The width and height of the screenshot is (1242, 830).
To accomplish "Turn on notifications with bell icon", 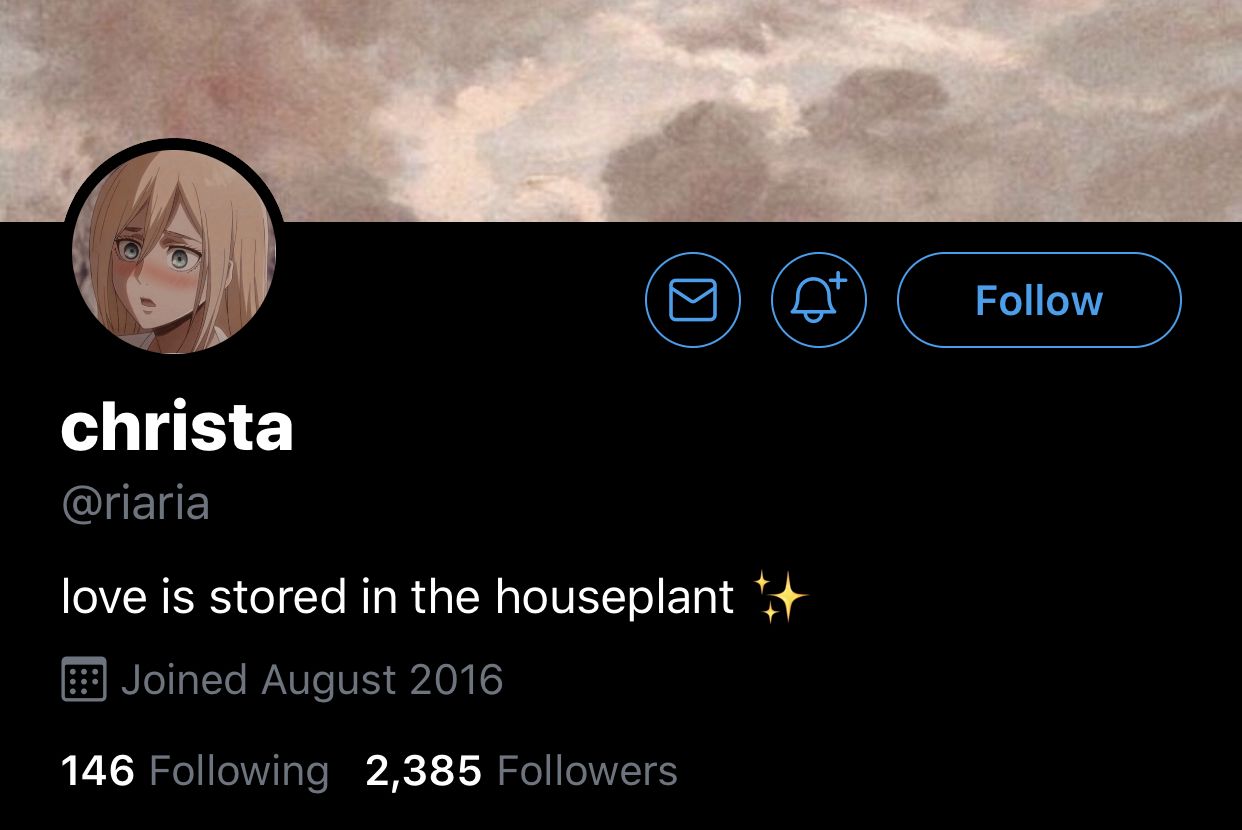I will [819, 300].
